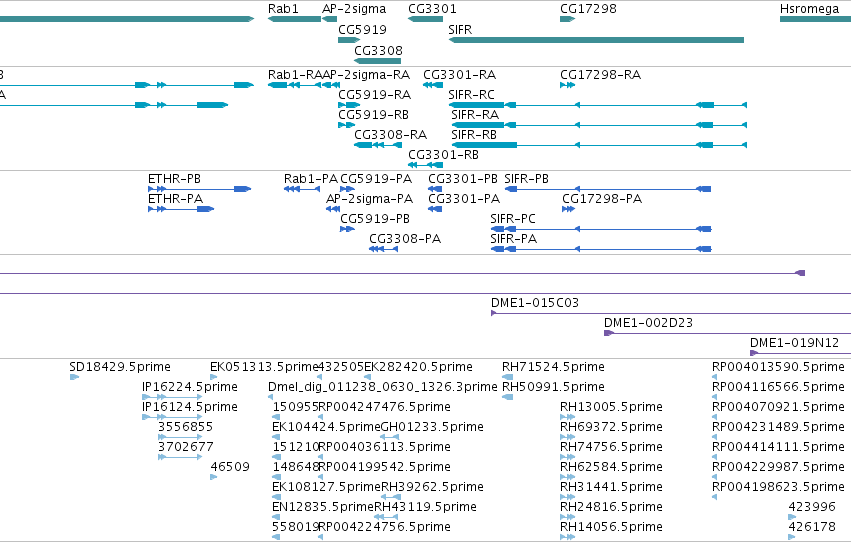Click the Rab1-PA protein label

pyautogui.click(x=310, y=179)
